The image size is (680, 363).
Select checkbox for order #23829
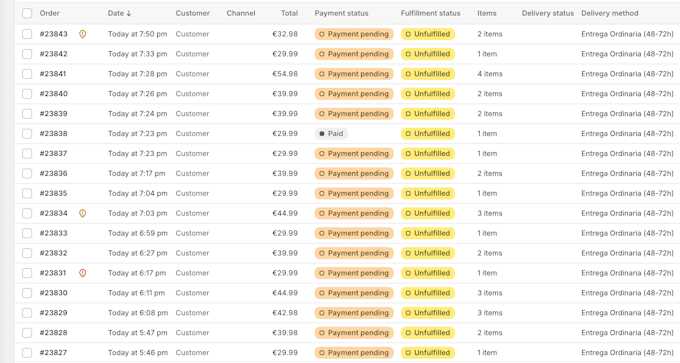(27, 313)
